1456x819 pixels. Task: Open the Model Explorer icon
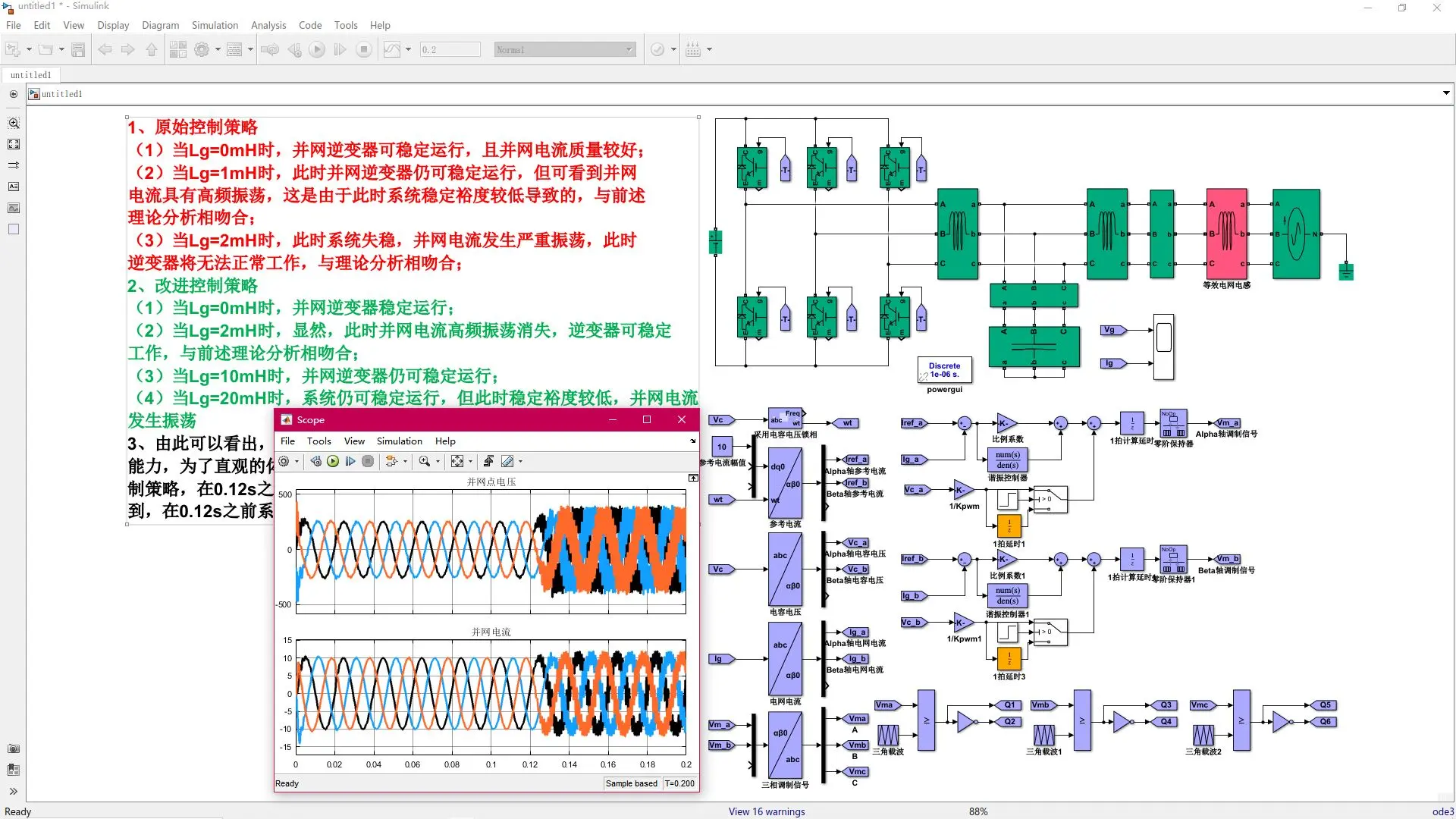[234, 50]
